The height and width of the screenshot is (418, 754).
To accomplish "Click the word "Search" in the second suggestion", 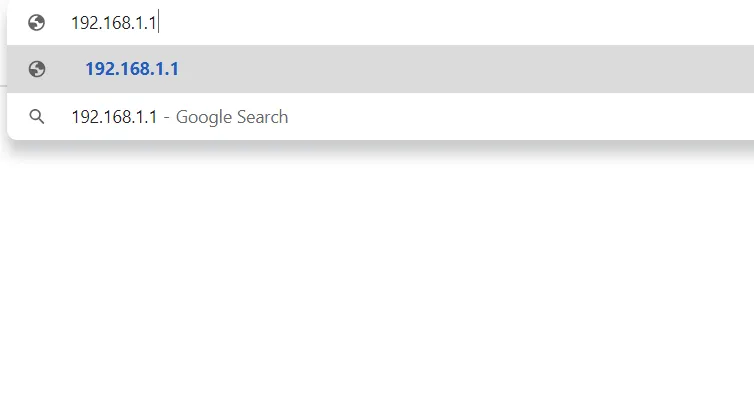I will (x=263, y=117).
